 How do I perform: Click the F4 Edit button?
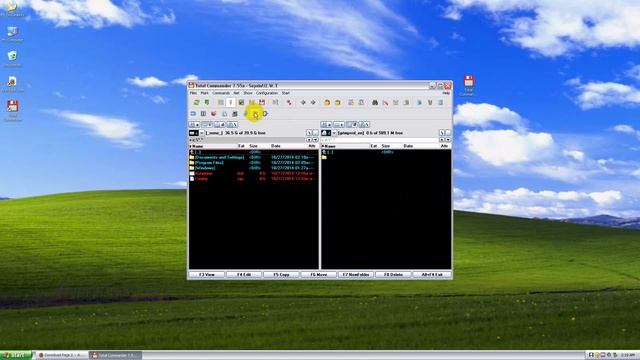coord(244,275)
